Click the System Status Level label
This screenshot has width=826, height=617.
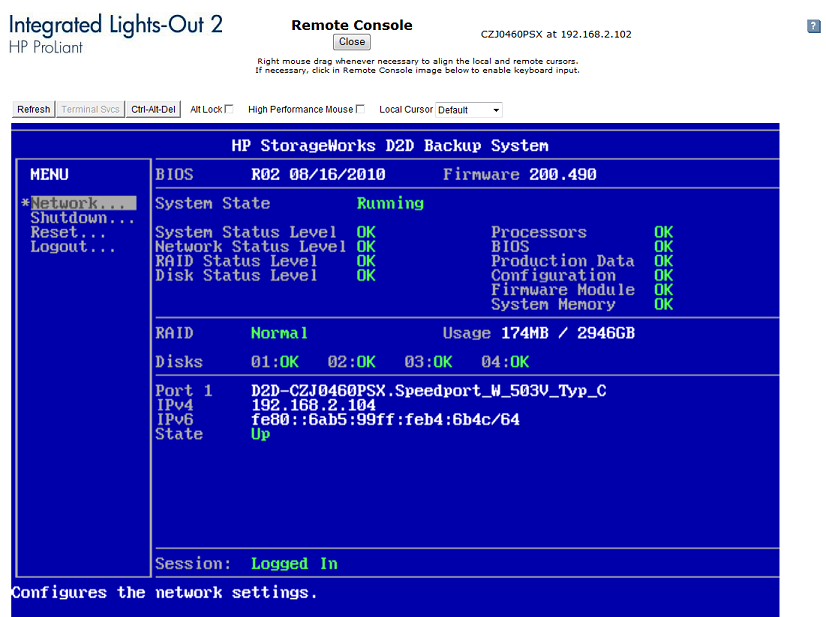[x=245, y=232]
